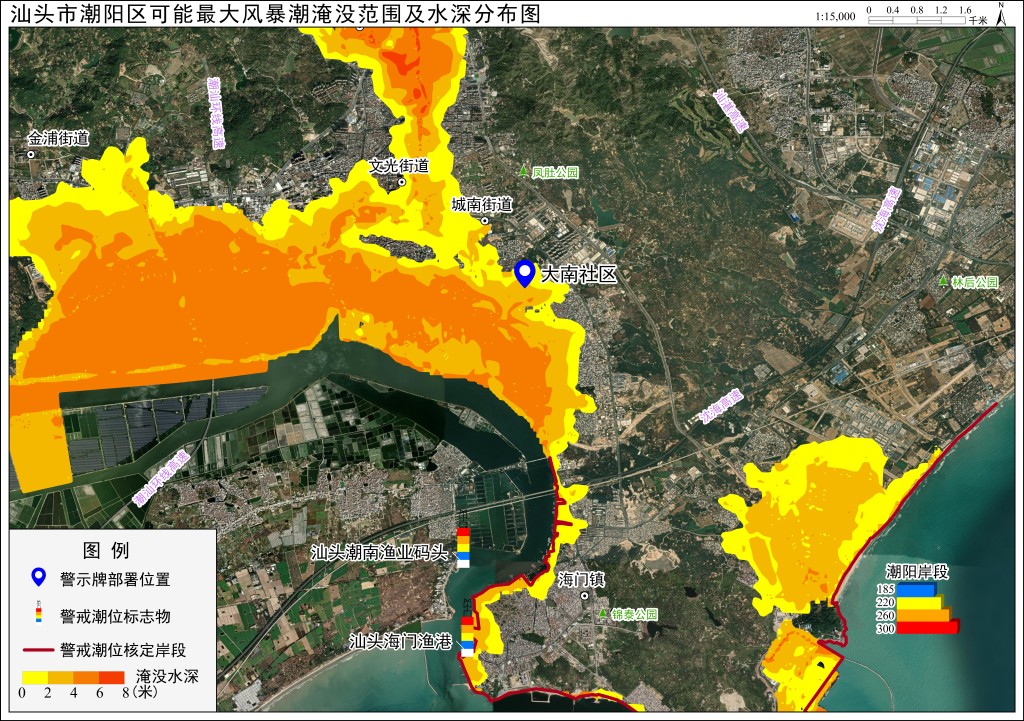The width and height of the screenshot is (1024, 721).
Task: Click the 金浦街道 location dot
Action: pyautogui.click(x=31, y=155)
